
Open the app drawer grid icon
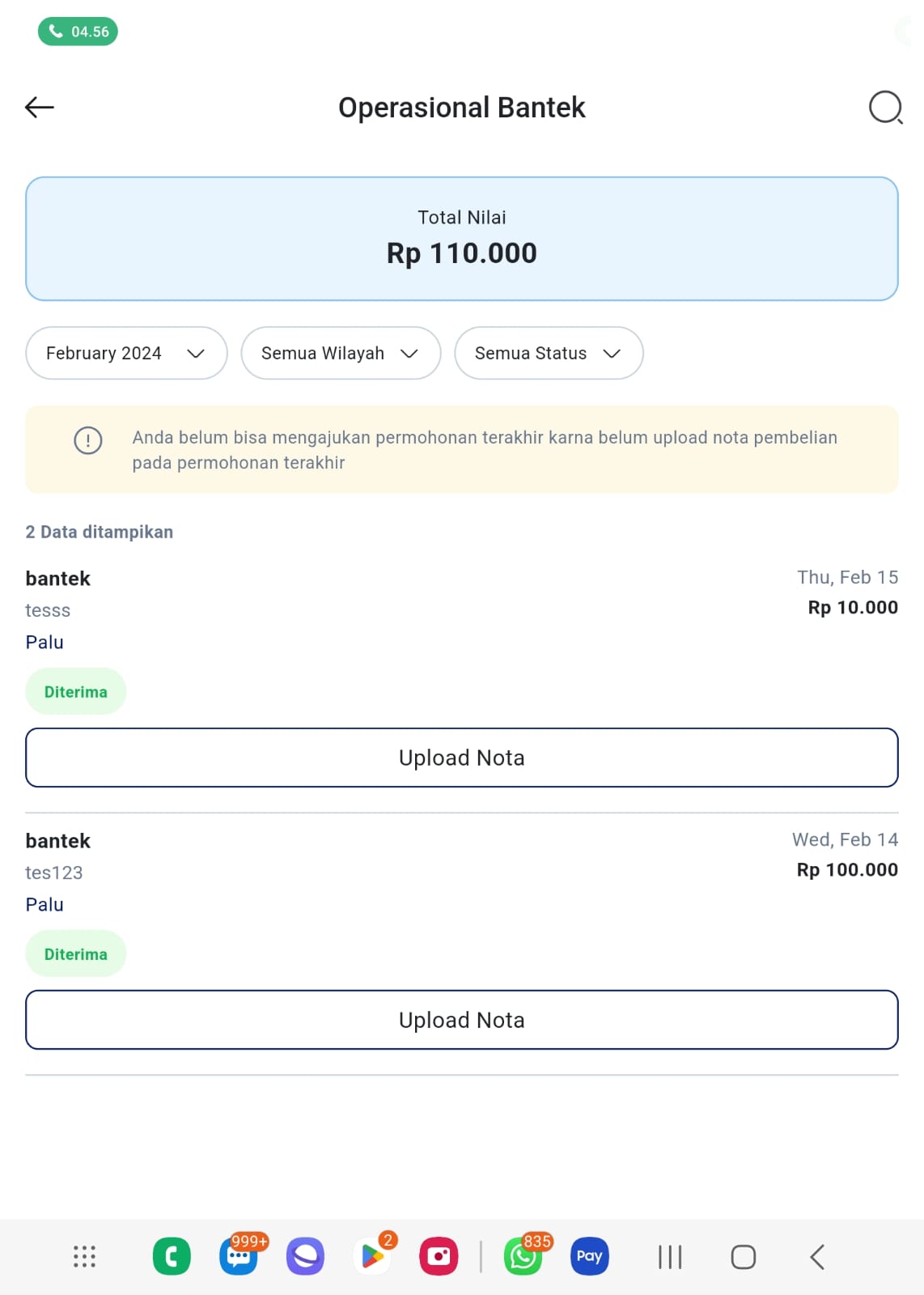[85, 1256]
